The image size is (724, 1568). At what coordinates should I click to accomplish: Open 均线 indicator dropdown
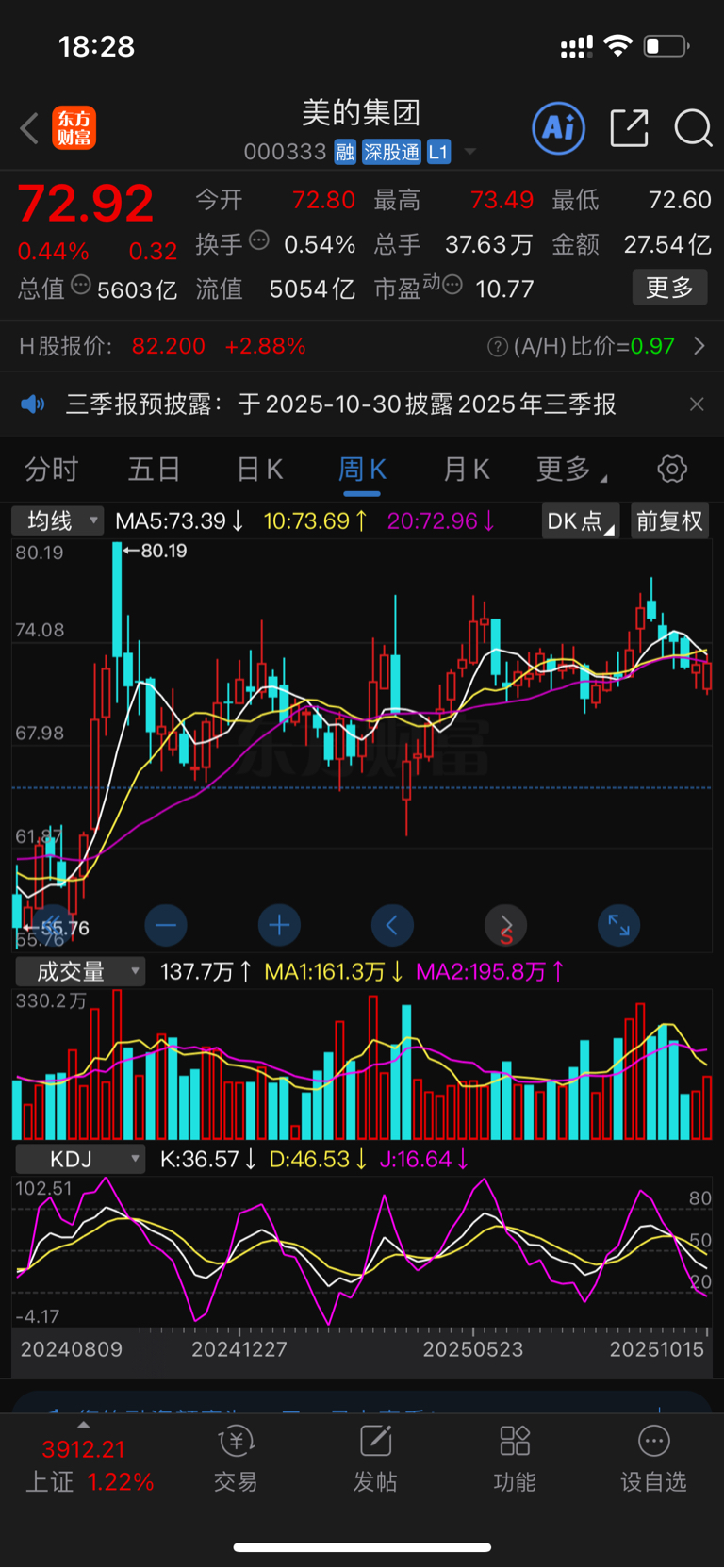point(57,520)
